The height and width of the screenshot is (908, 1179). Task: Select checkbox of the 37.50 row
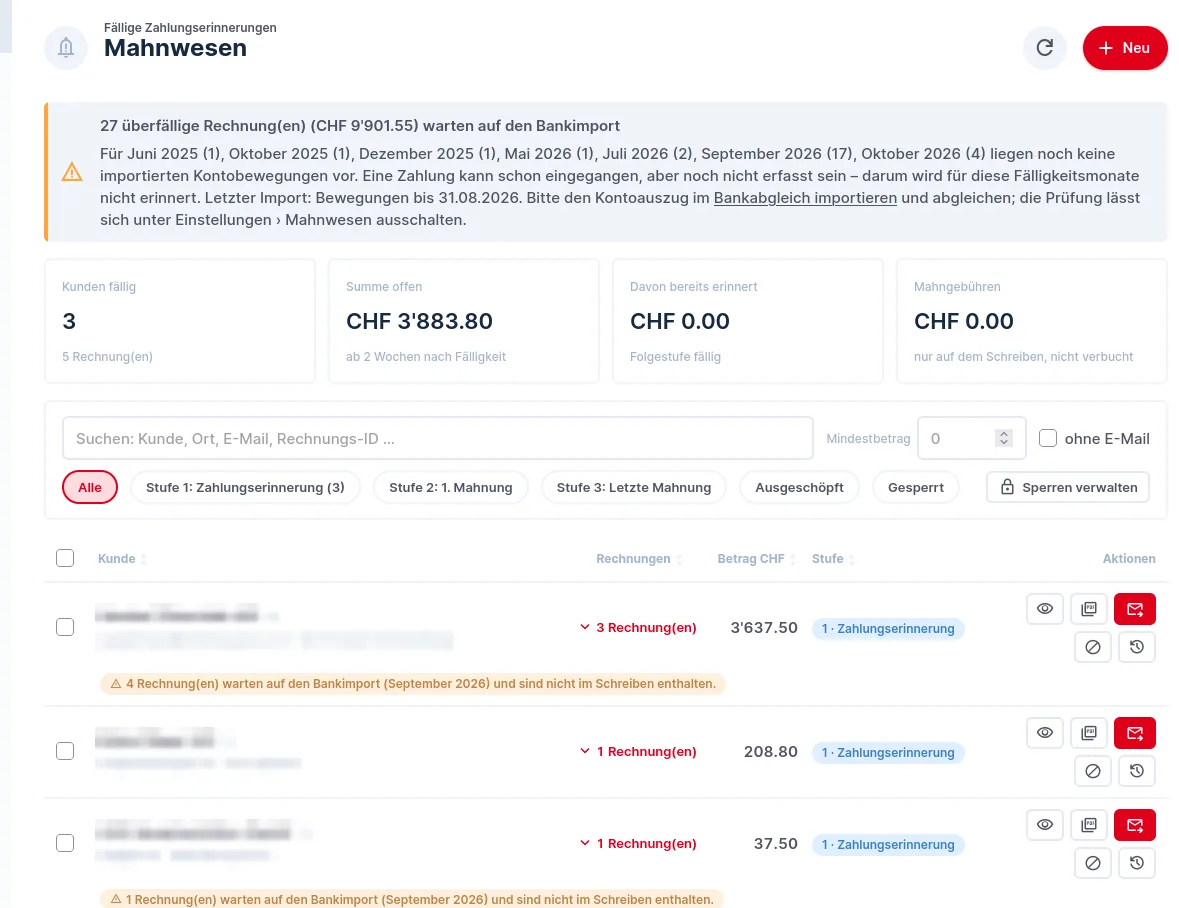65,843
